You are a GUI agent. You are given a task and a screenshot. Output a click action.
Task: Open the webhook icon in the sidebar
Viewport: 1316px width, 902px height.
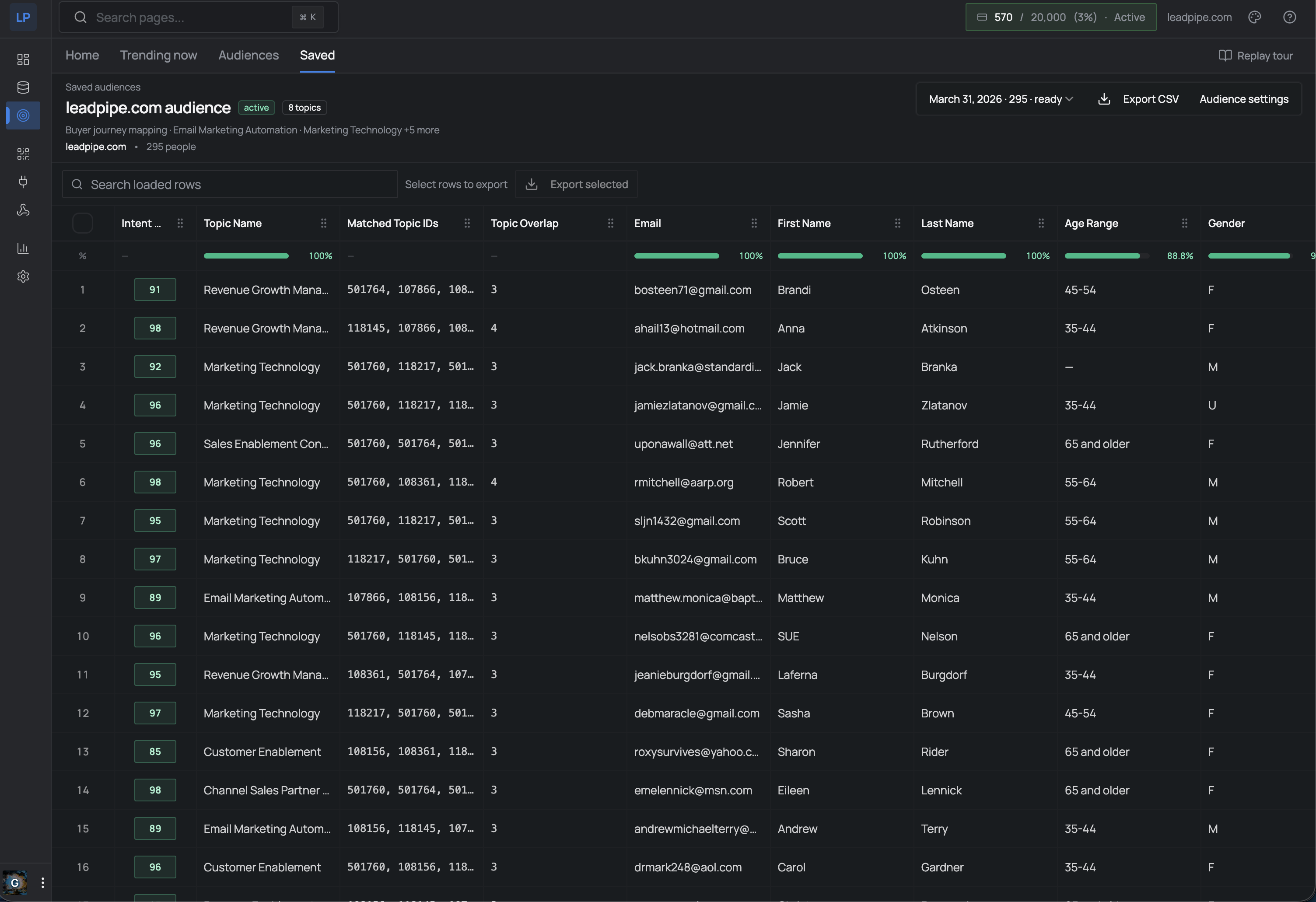[x=23, y=210]
